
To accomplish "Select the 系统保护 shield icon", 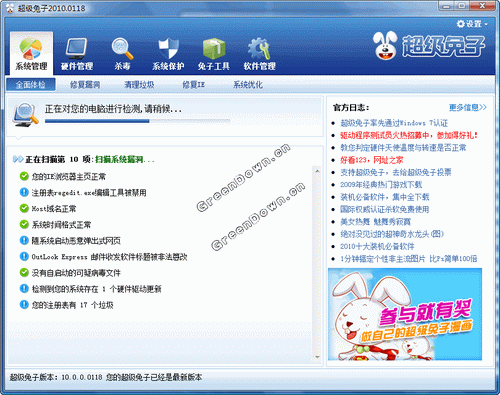I will pyautogui.click(x=168, y=48).
